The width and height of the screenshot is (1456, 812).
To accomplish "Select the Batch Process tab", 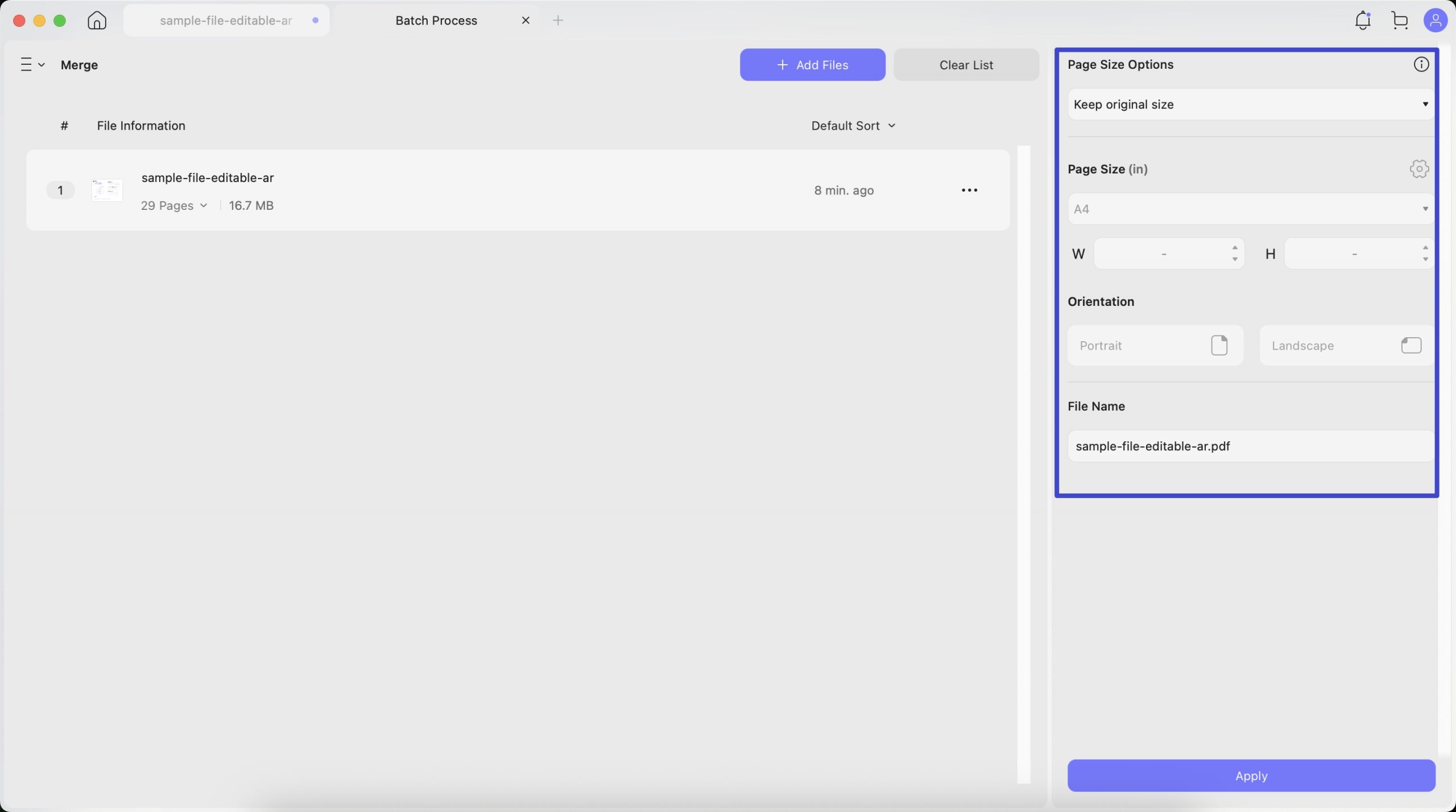I will click(436, 20).
